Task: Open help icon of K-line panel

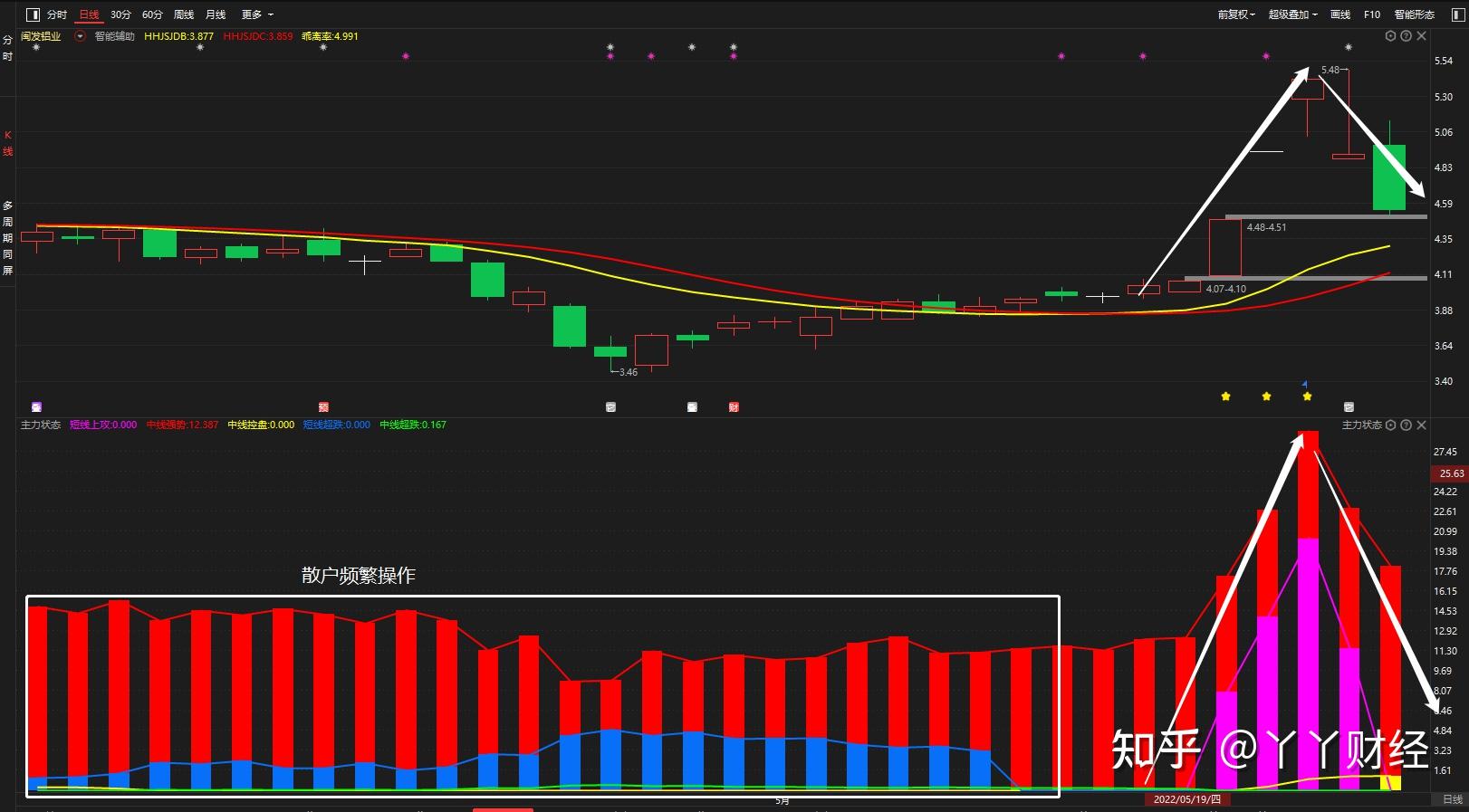Action: (x=1406, y=36)
